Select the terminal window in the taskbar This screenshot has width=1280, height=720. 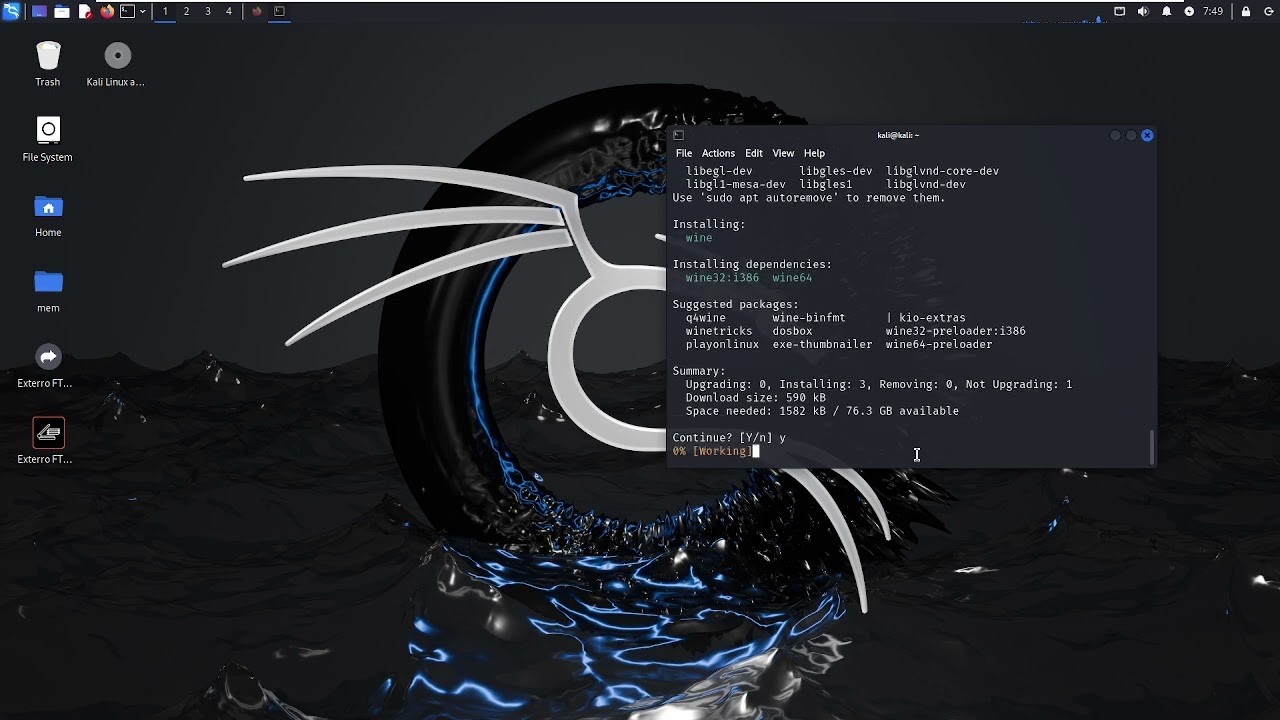280,11
